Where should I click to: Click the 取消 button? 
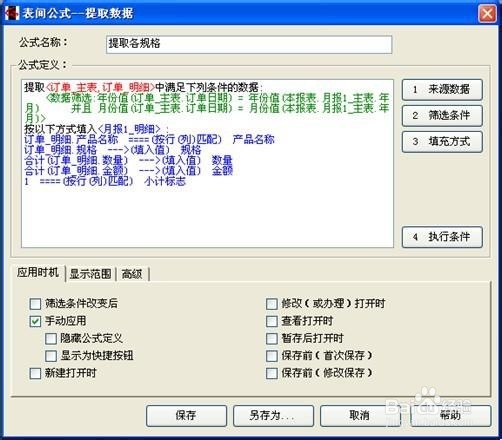[360, 416]
